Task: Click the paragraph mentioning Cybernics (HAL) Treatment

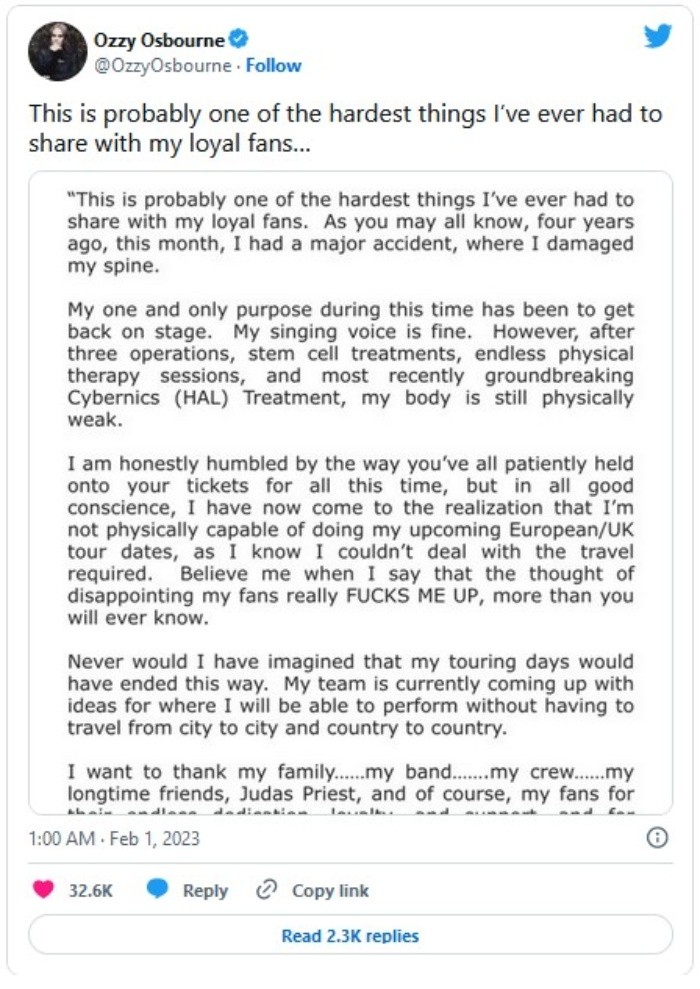Action: [x=350, y=365]
